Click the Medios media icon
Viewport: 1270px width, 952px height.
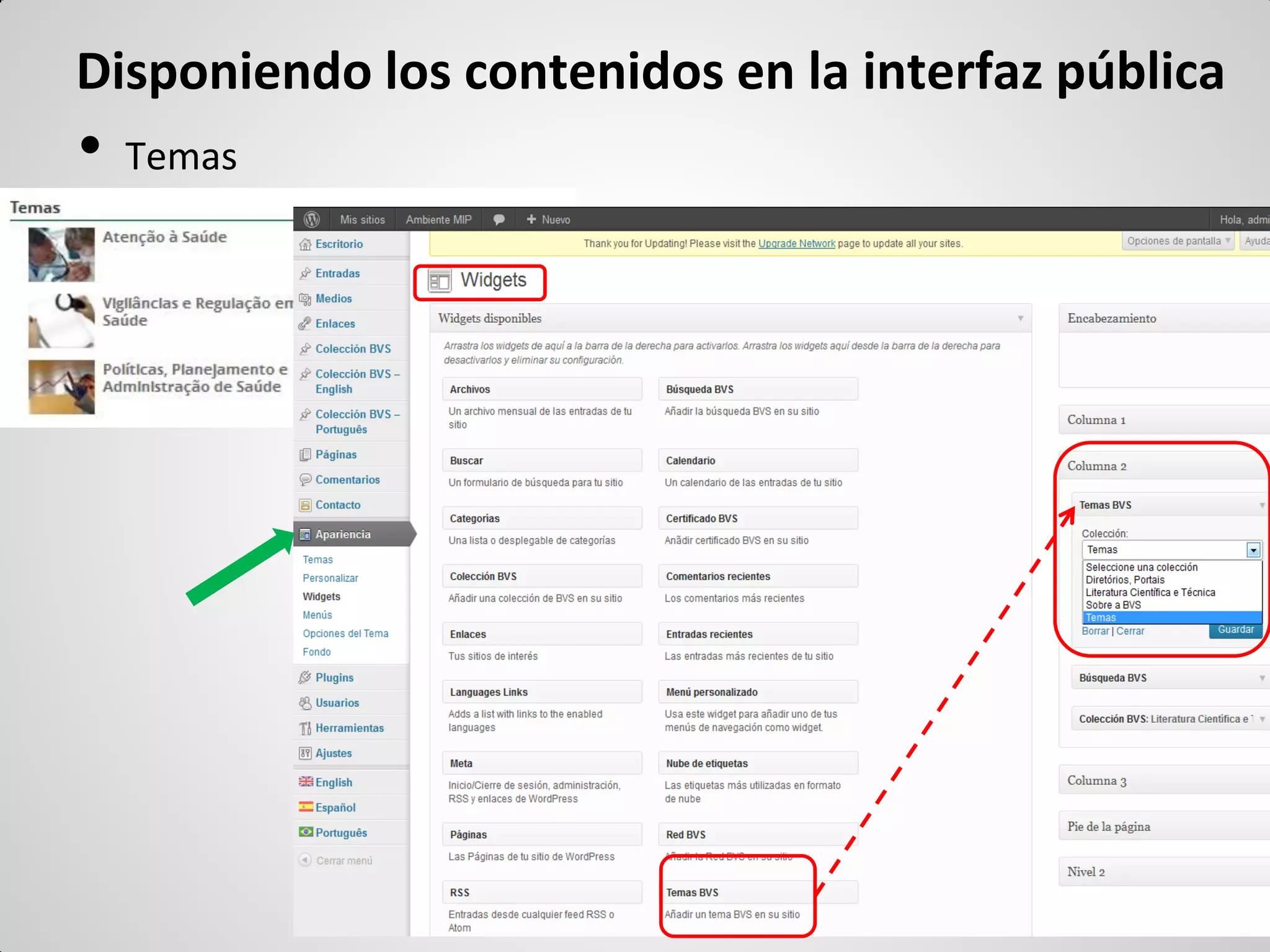point(305,299)
